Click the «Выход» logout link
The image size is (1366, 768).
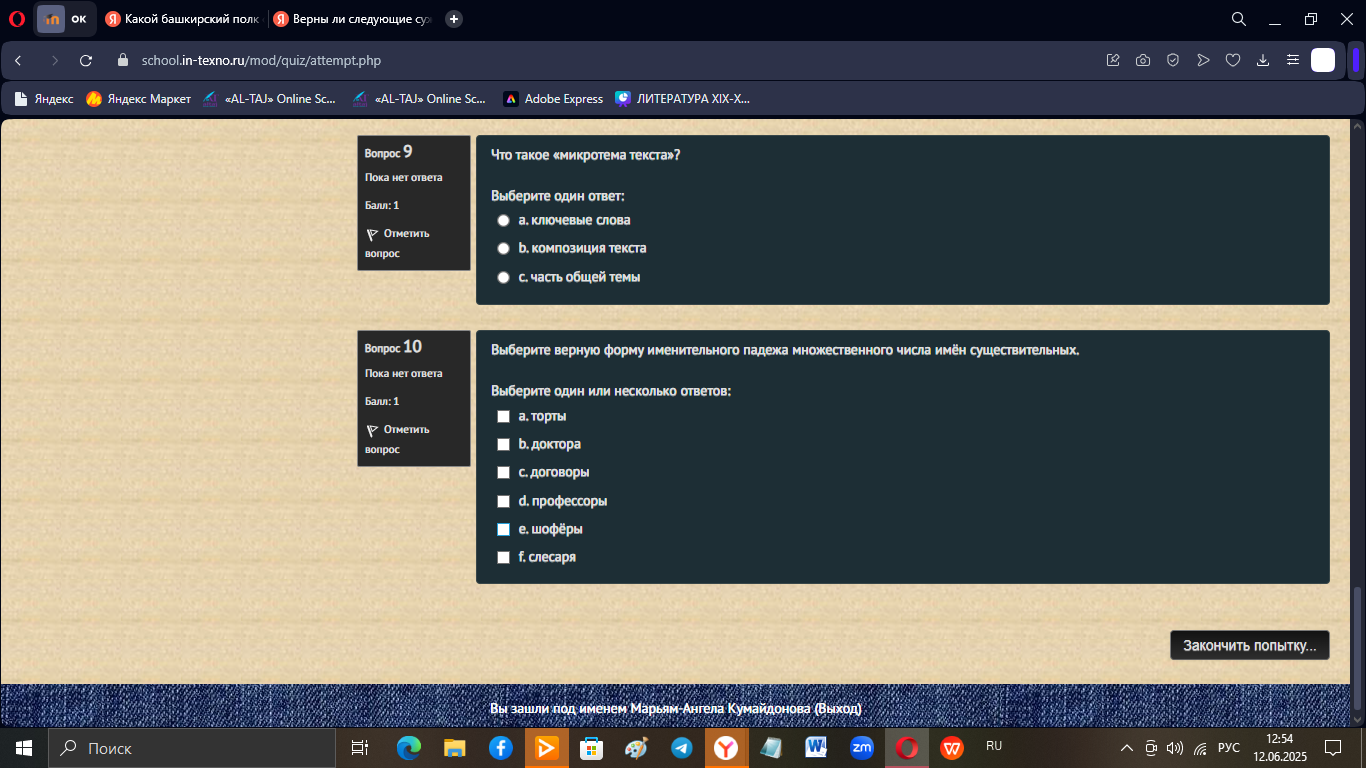838,709
